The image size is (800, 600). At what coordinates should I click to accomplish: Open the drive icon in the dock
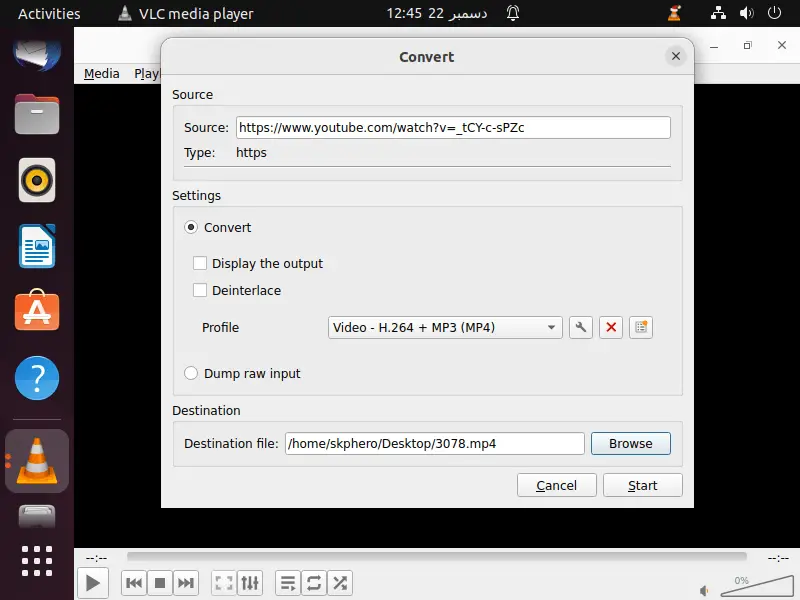pos(37,516)
